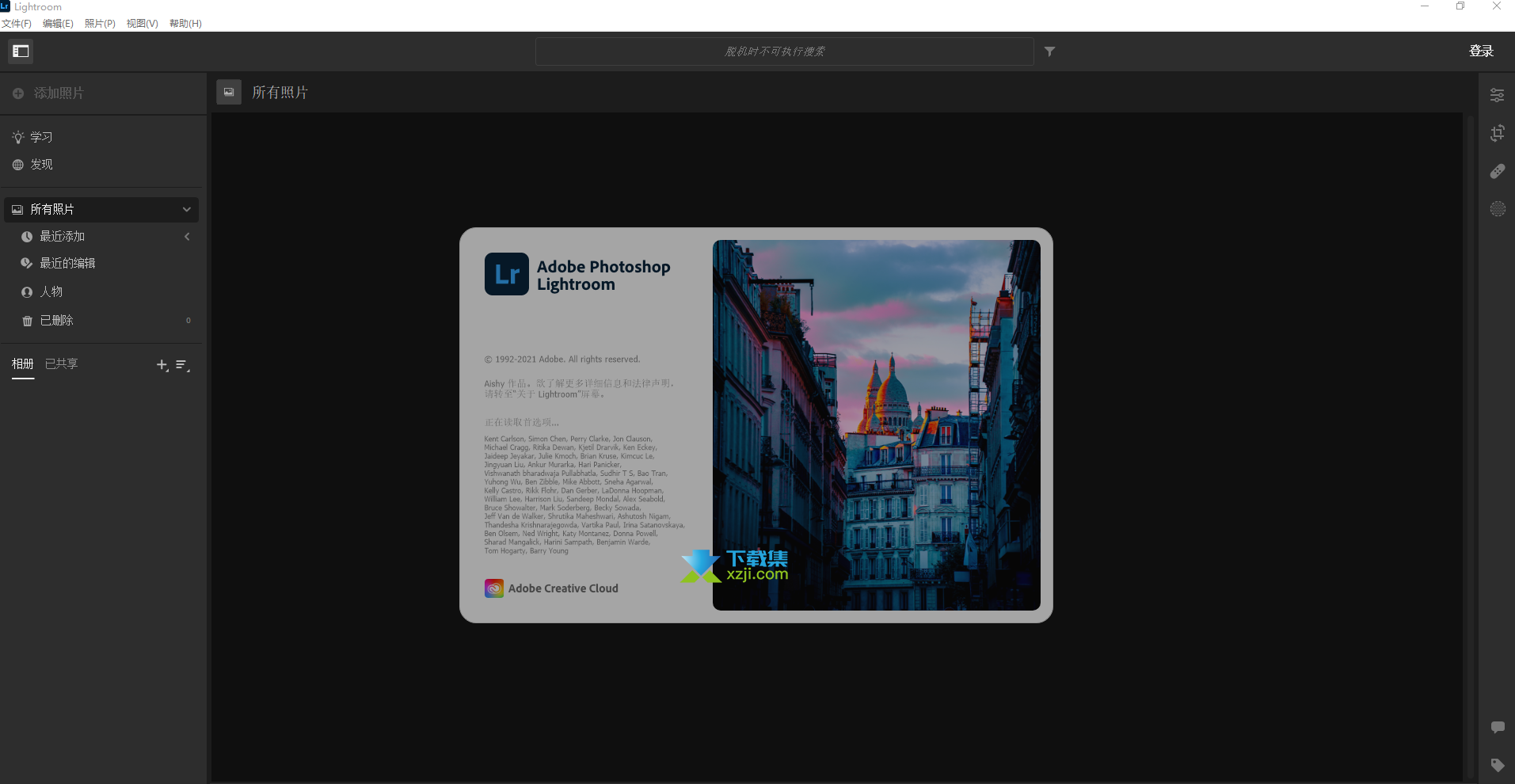The width and height of the screenshot is (1515, 784).
Task: Close the Lightroom window
Action: coord(1497,6)
